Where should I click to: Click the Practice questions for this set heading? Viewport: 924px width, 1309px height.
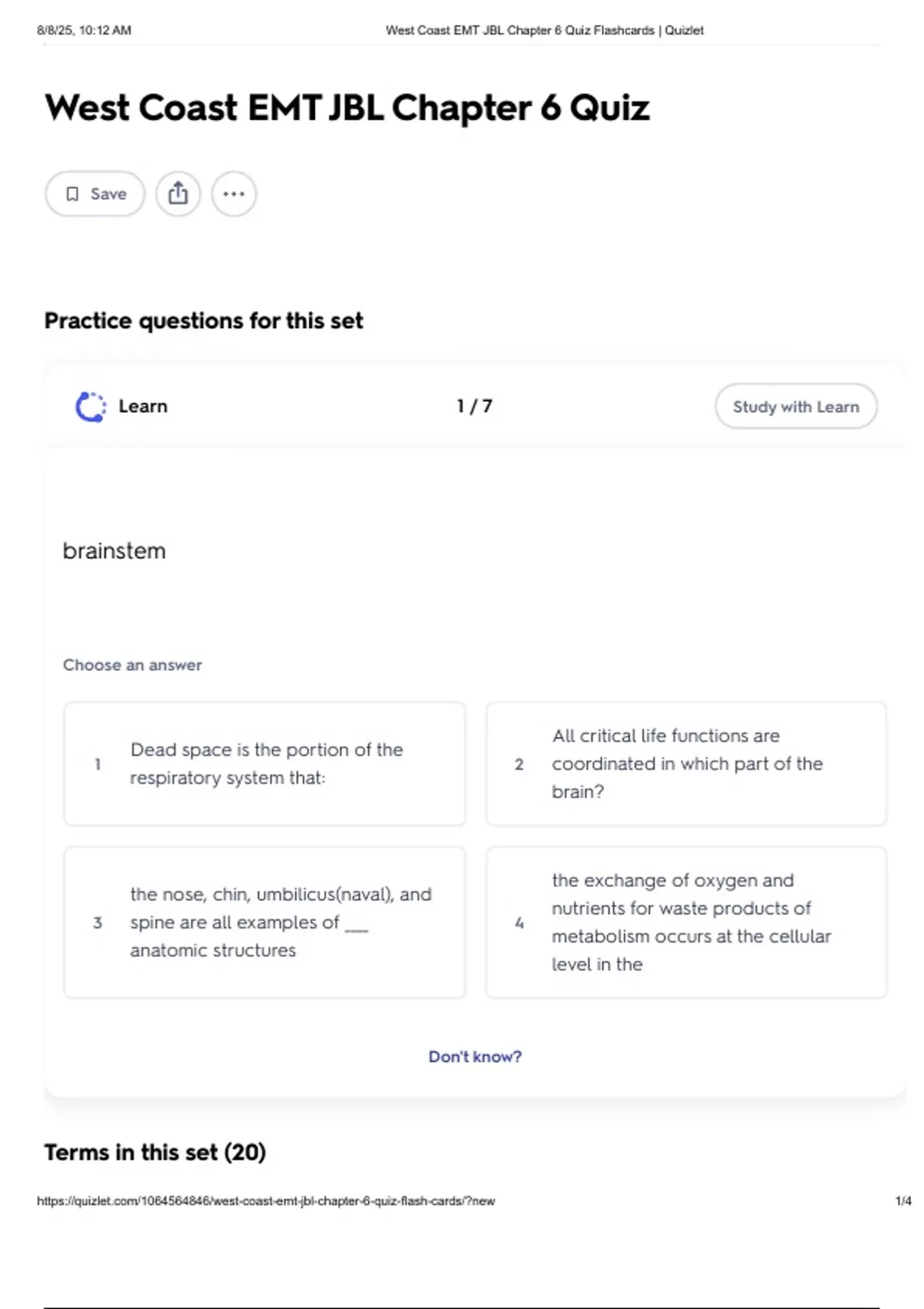coord(203,320)
